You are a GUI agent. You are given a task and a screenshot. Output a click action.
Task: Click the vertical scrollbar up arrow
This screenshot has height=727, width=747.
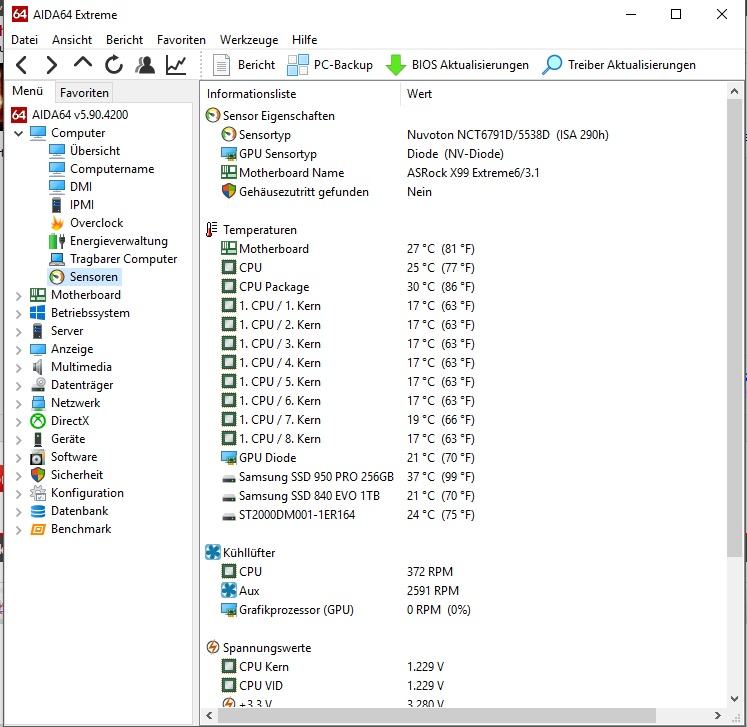[x=734, y=91]
